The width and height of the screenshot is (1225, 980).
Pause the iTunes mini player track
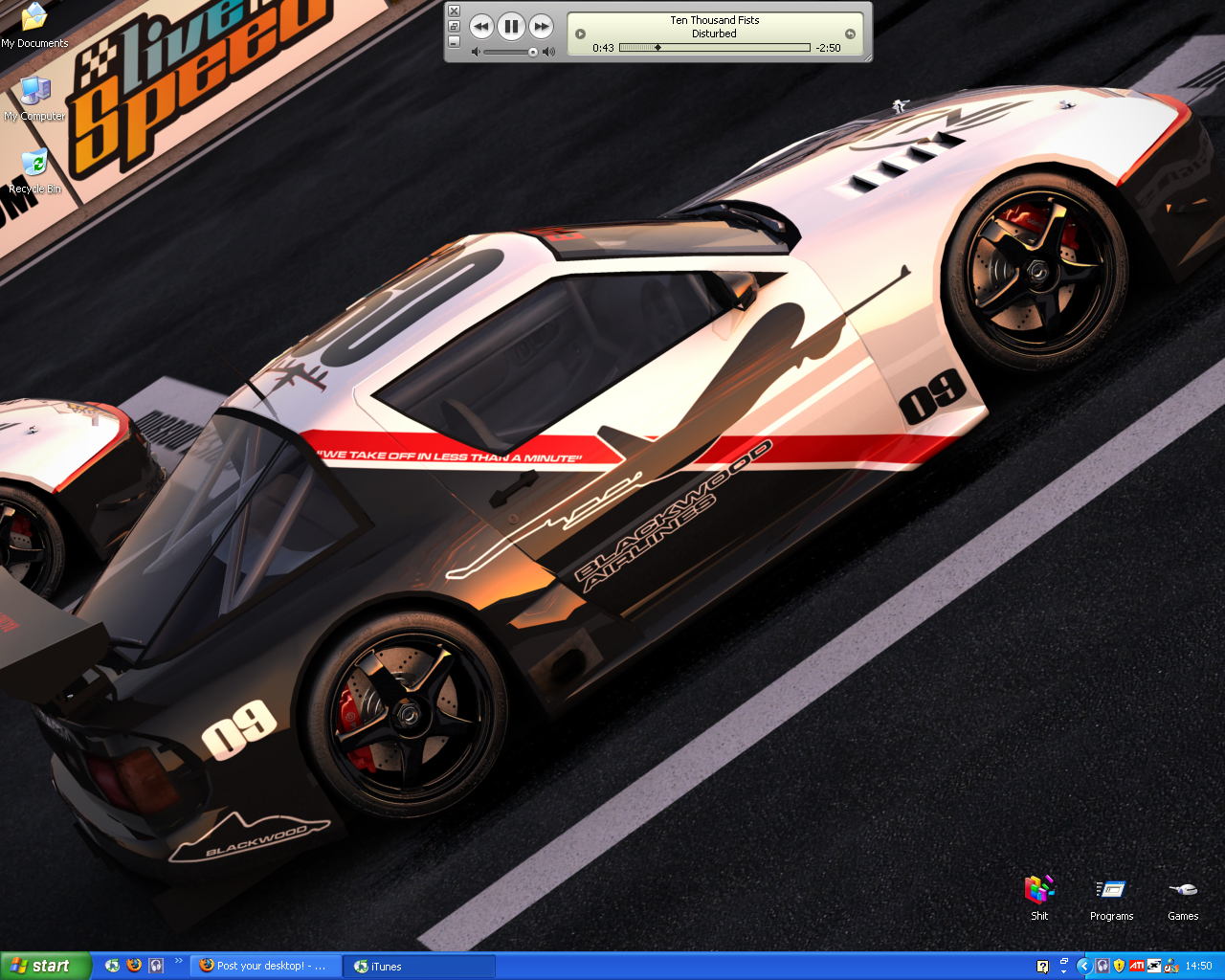[511, 27]
